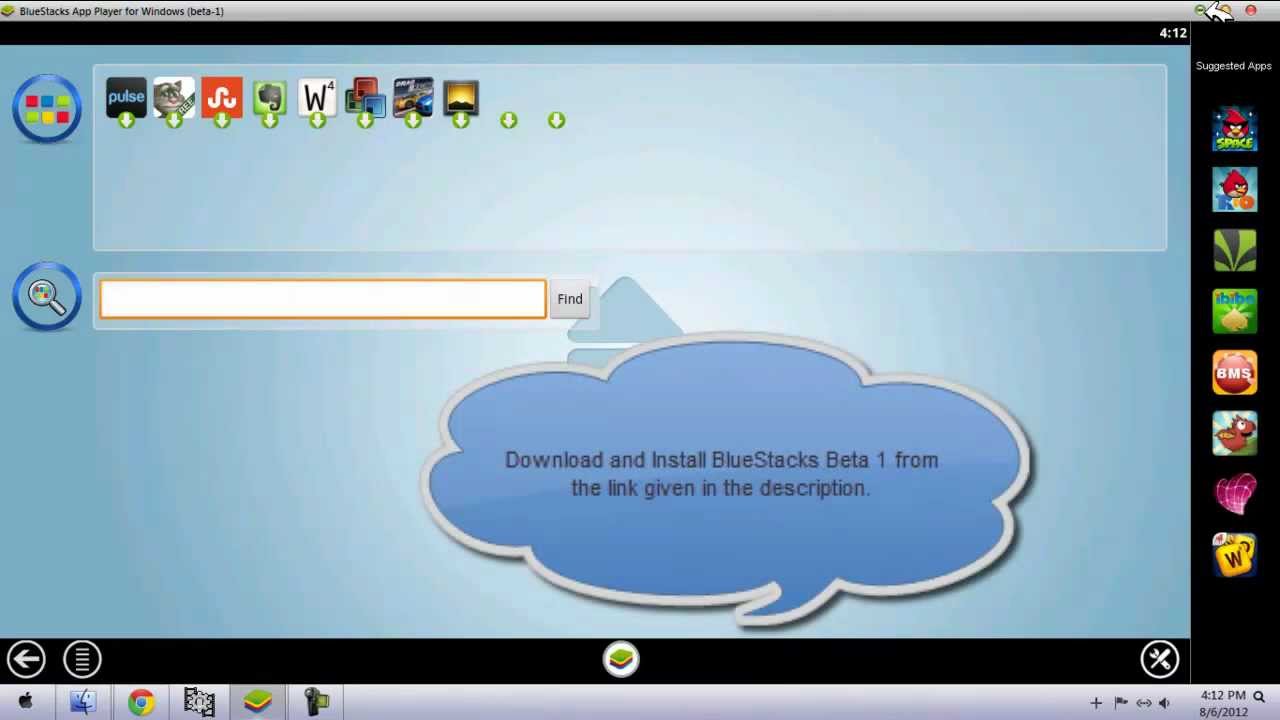The width and height of the screenshot is (1280, 720).
Task: Click the BlueStacks taskbar icon
Action: tap(258, 702)
